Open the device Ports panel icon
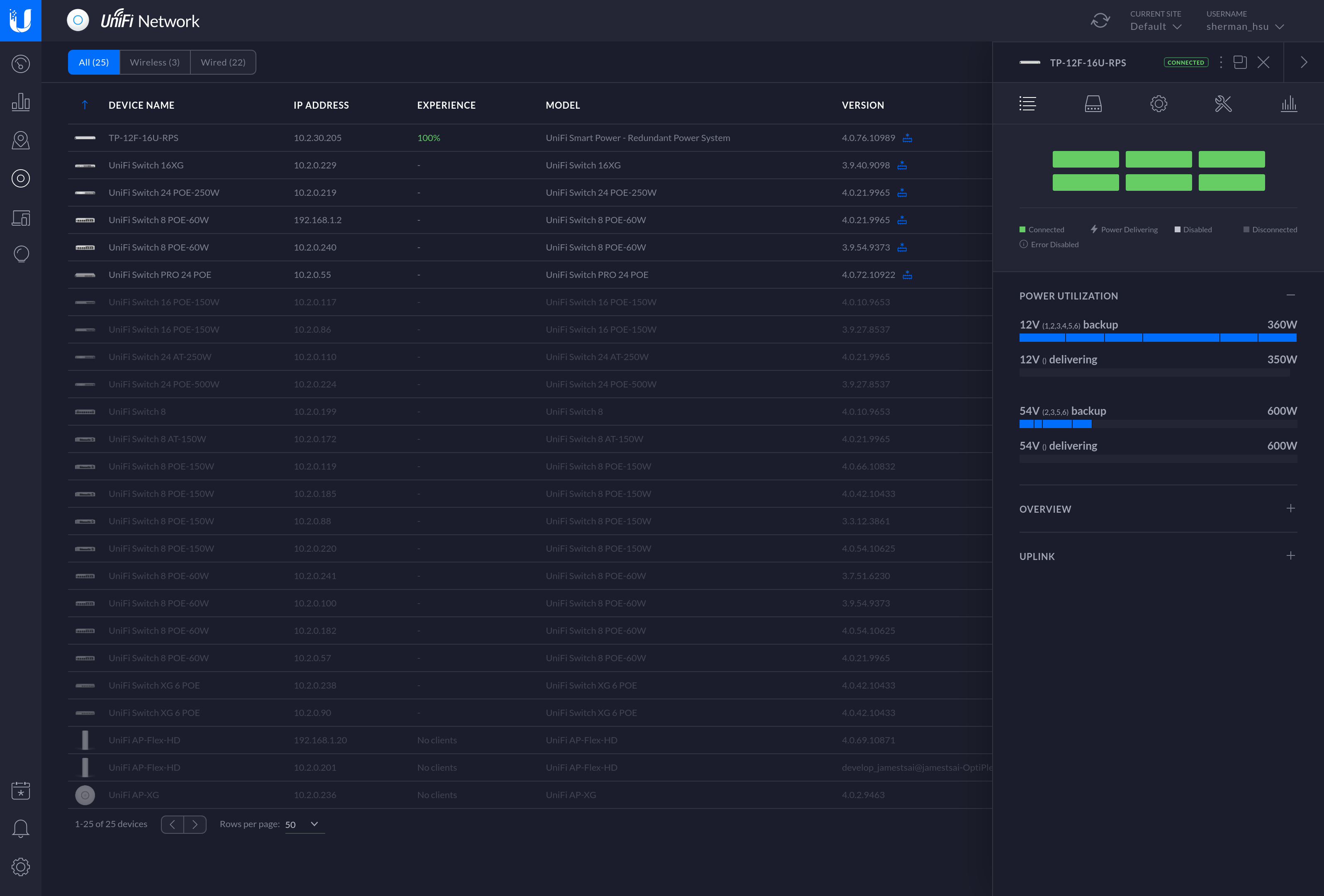Screen dimensions: 1324x896 click(1093, 104)
